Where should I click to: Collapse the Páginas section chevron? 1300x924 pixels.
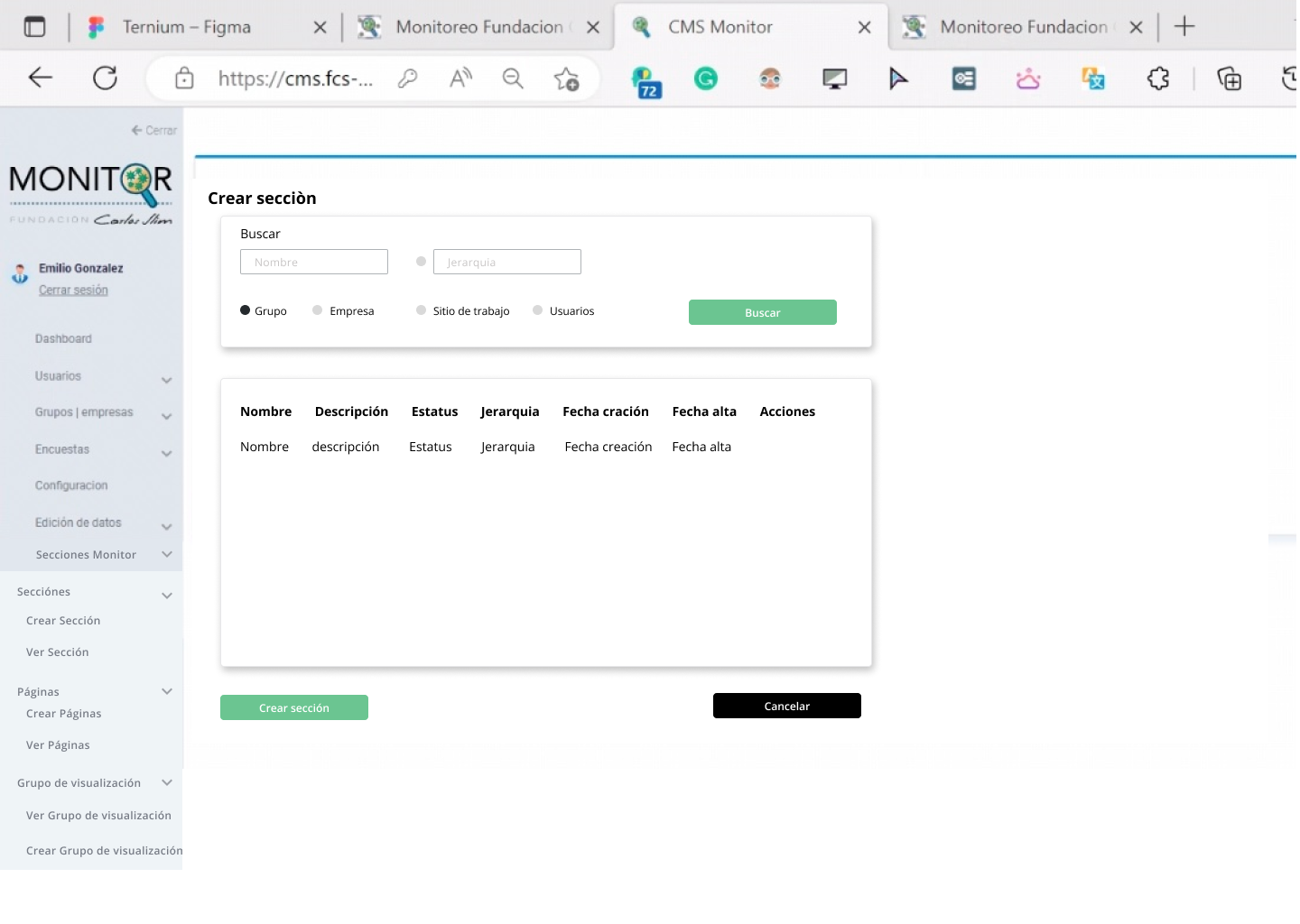[x=166, y=691]
